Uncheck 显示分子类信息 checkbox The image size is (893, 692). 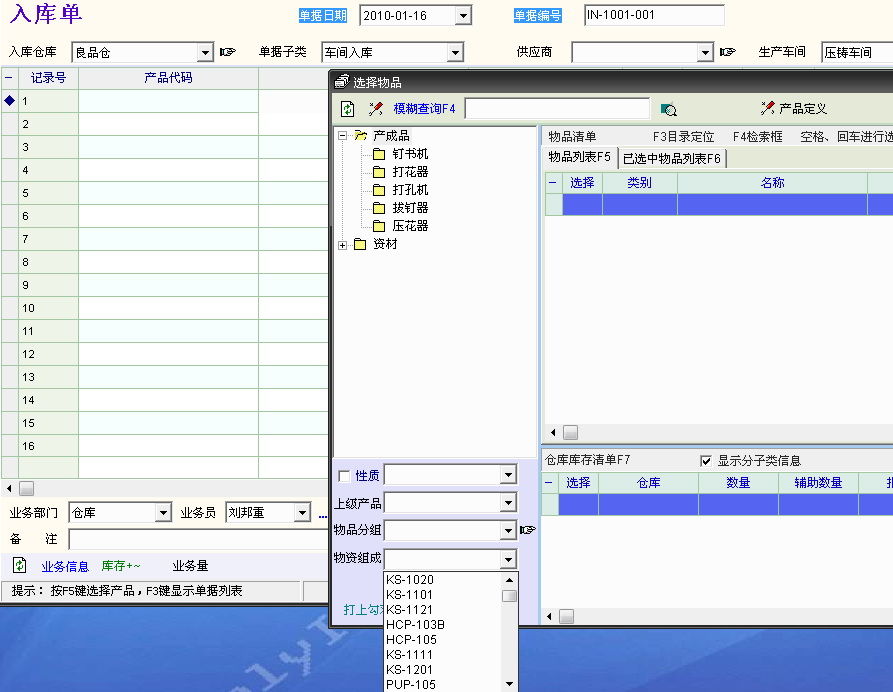(x=707, y=461)
